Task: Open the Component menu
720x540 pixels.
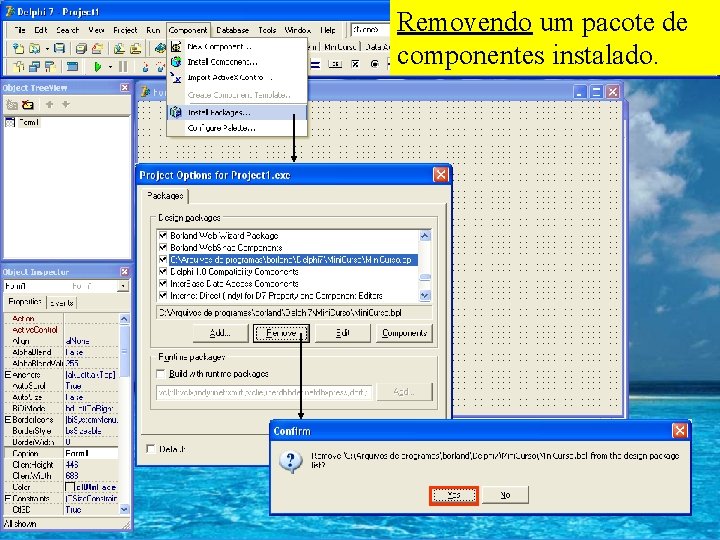Action: coord(188,30)
